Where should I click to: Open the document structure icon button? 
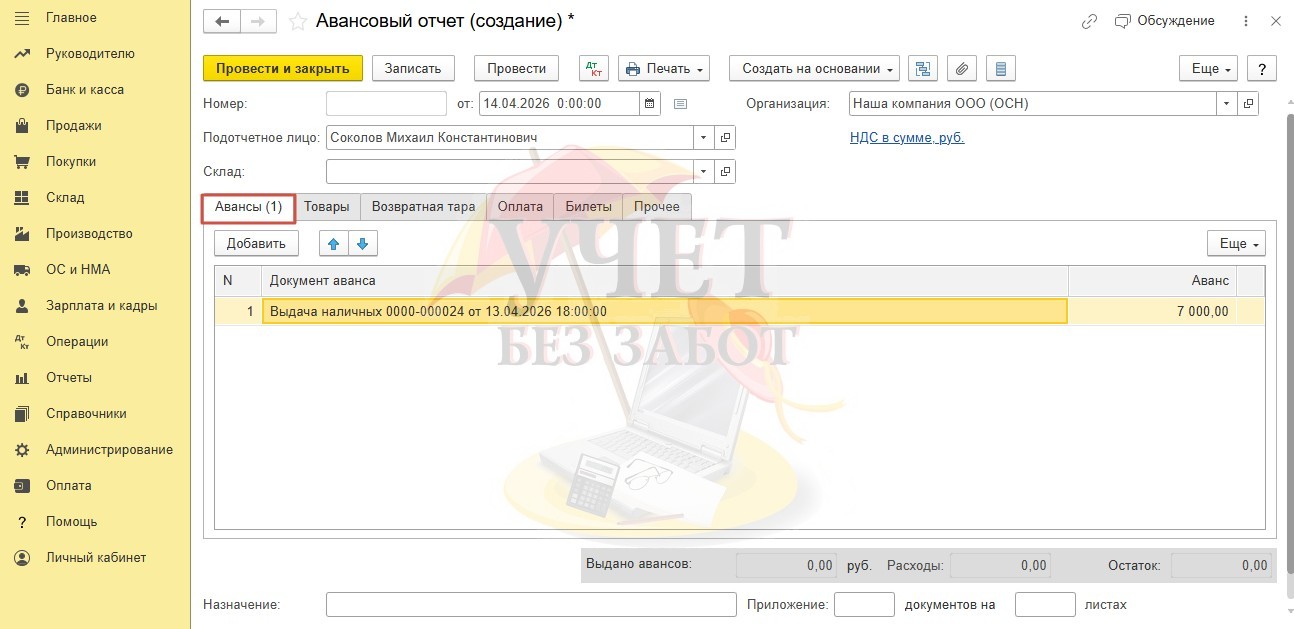[923, 68]
